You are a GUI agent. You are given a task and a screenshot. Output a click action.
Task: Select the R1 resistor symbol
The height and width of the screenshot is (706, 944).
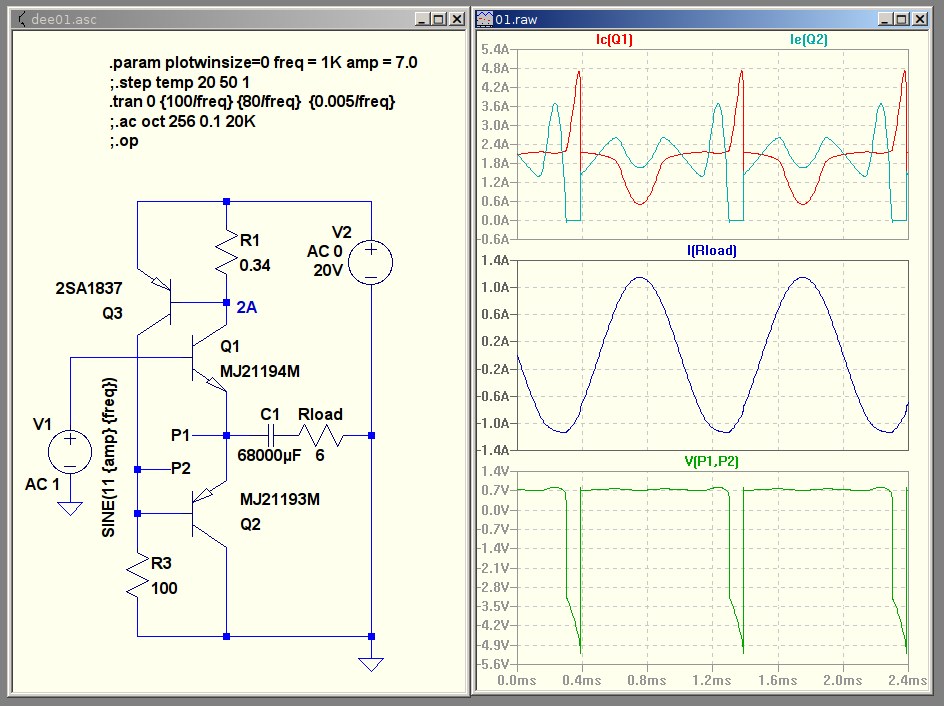click(227, 252)
